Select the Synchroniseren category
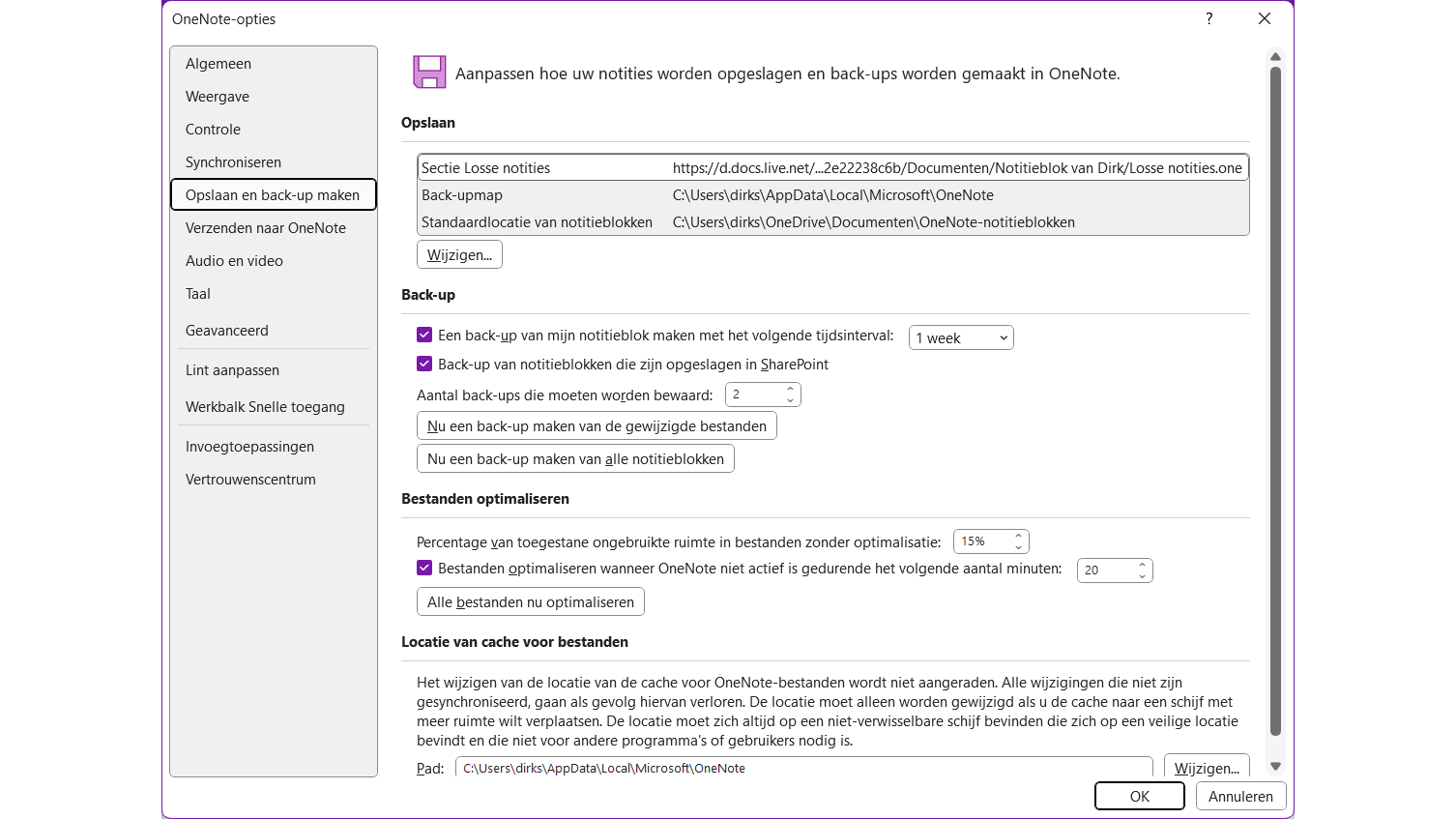Image resolution: width=1456 pixels, height=819 pixels. (274, 162)
